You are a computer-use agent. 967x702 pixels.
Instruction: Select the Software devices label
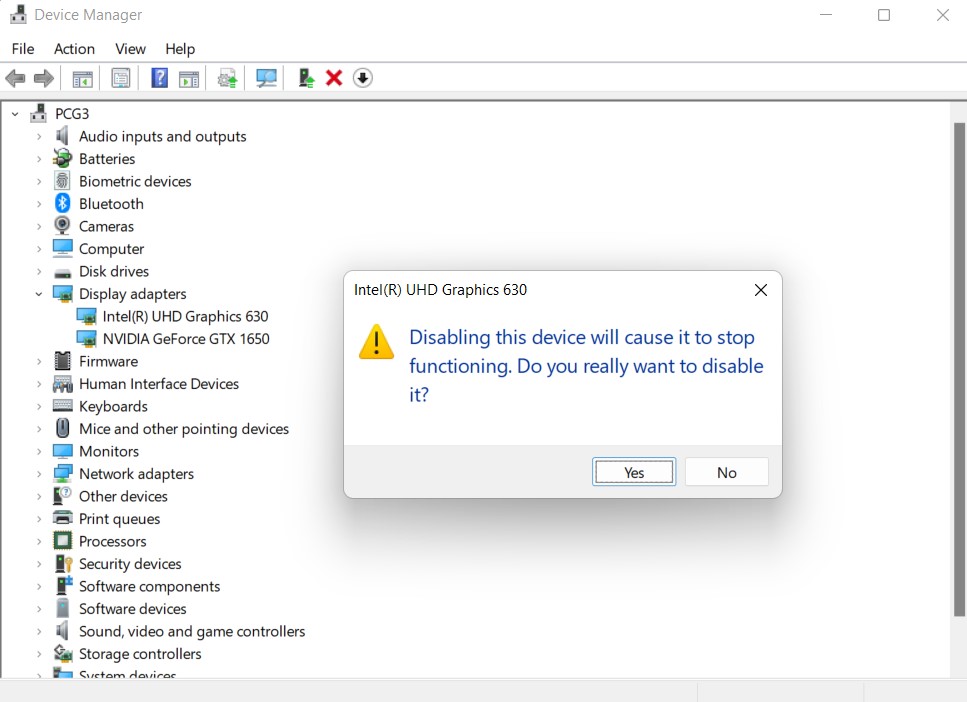pos(133,609)
